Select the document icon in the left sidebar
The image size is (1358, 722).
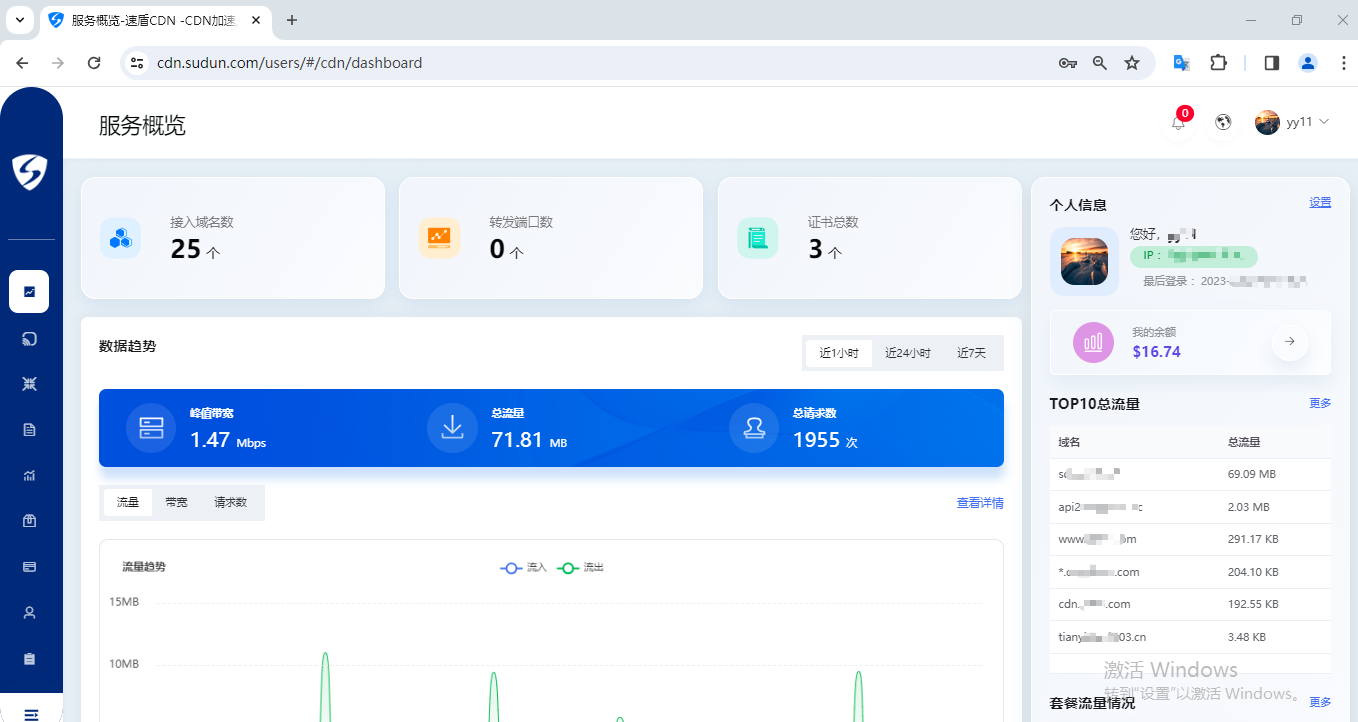click(x=29, y=430)
